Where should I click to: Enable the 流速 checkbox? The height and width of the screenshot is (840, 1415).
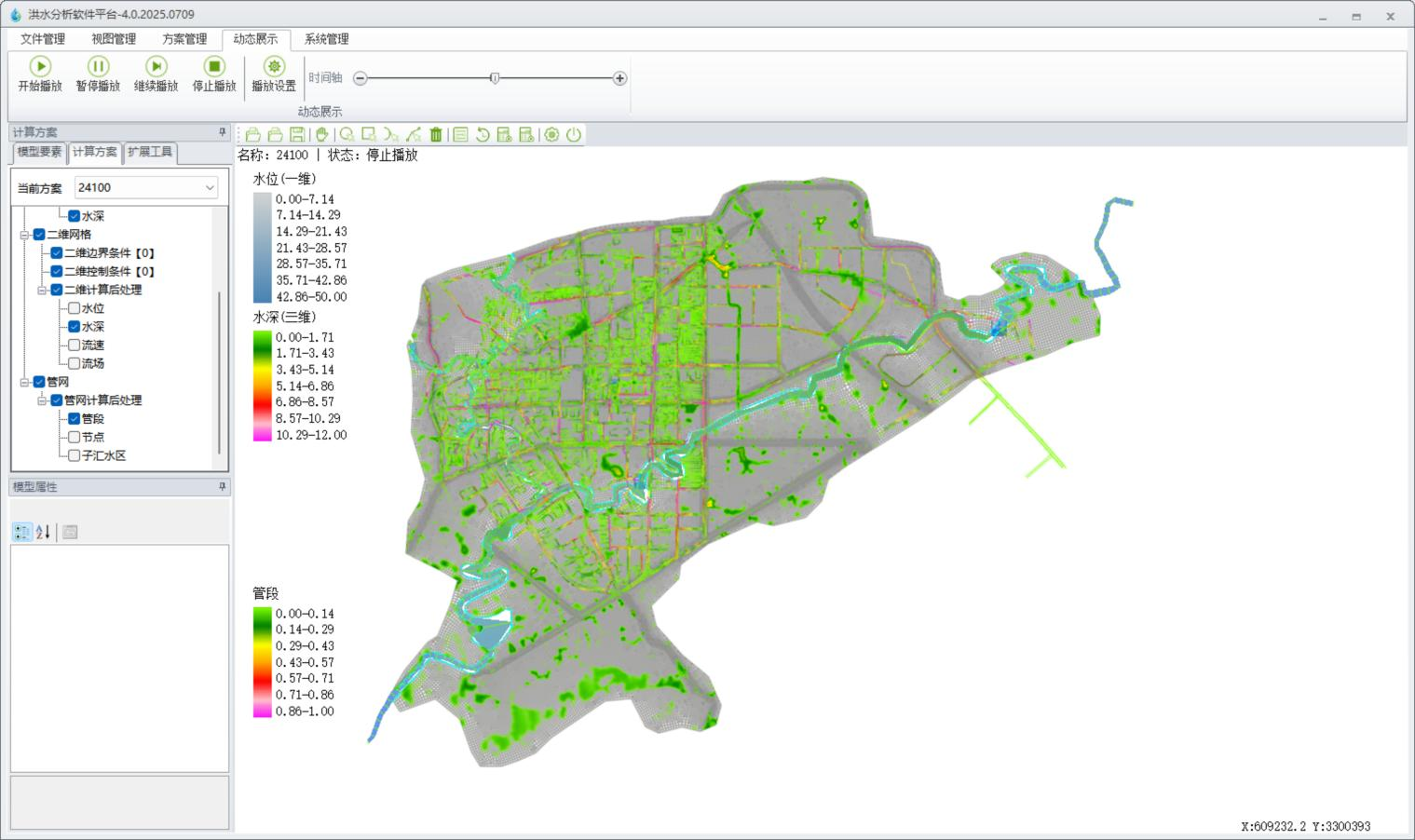[x=75, y=345]
